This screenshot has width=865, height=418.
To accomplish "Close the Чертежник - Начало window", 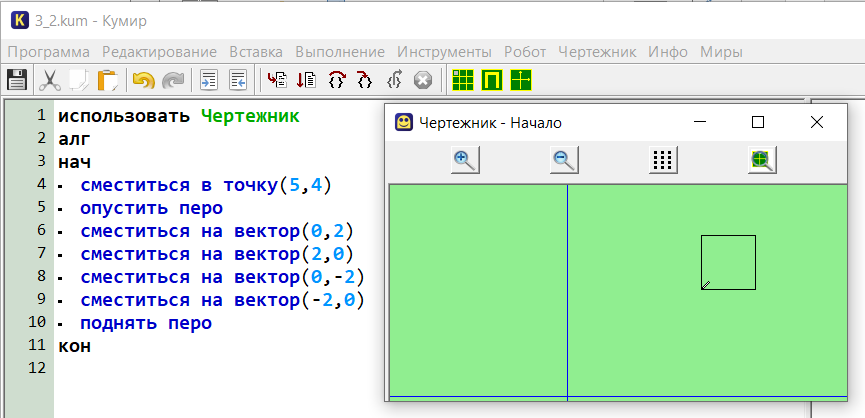I will (816, 122).
